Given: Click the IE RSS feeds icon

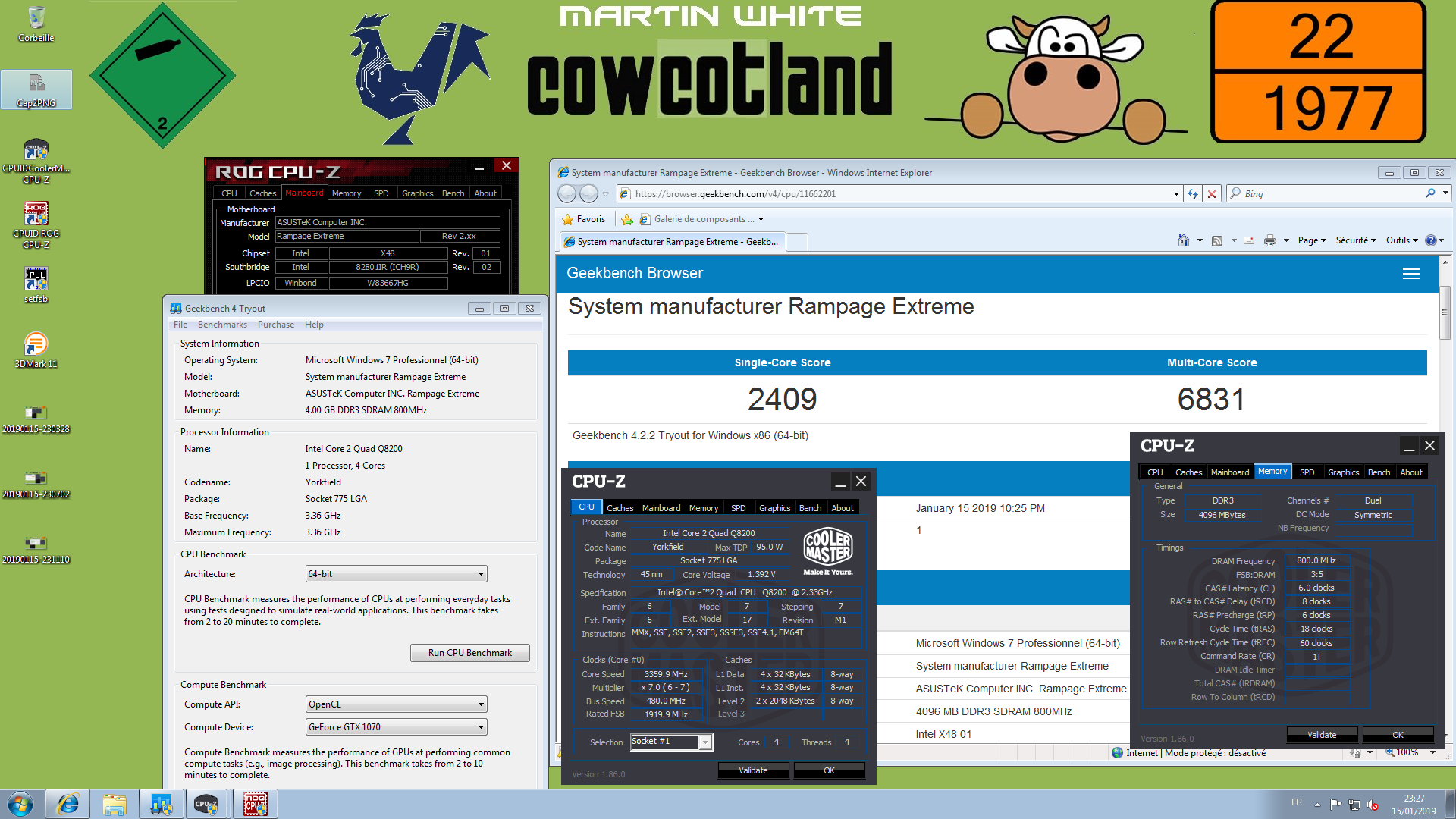Looking at the screenshot, I should 1217,240.
